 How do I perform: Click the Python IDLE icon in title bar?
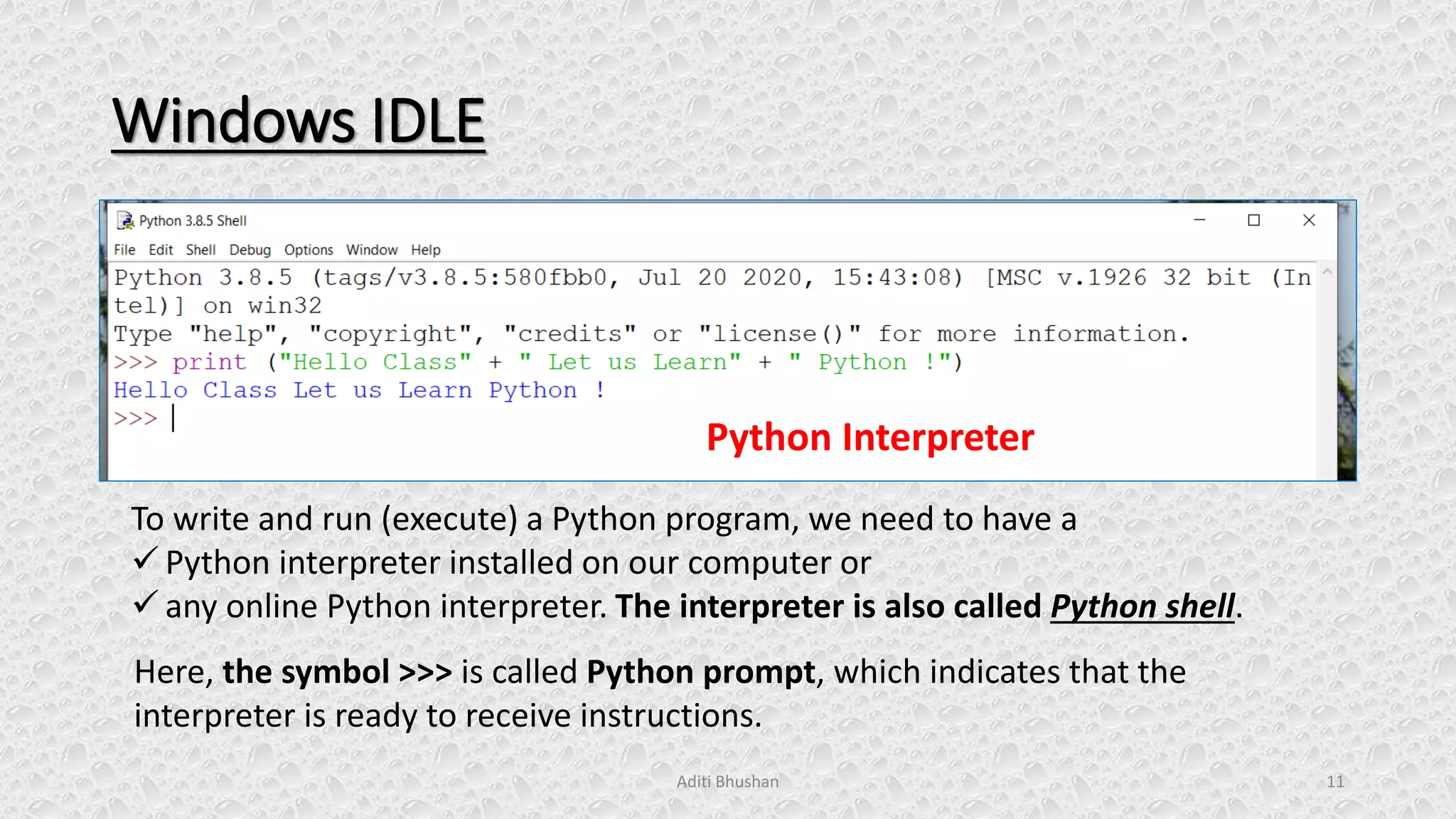125,221
